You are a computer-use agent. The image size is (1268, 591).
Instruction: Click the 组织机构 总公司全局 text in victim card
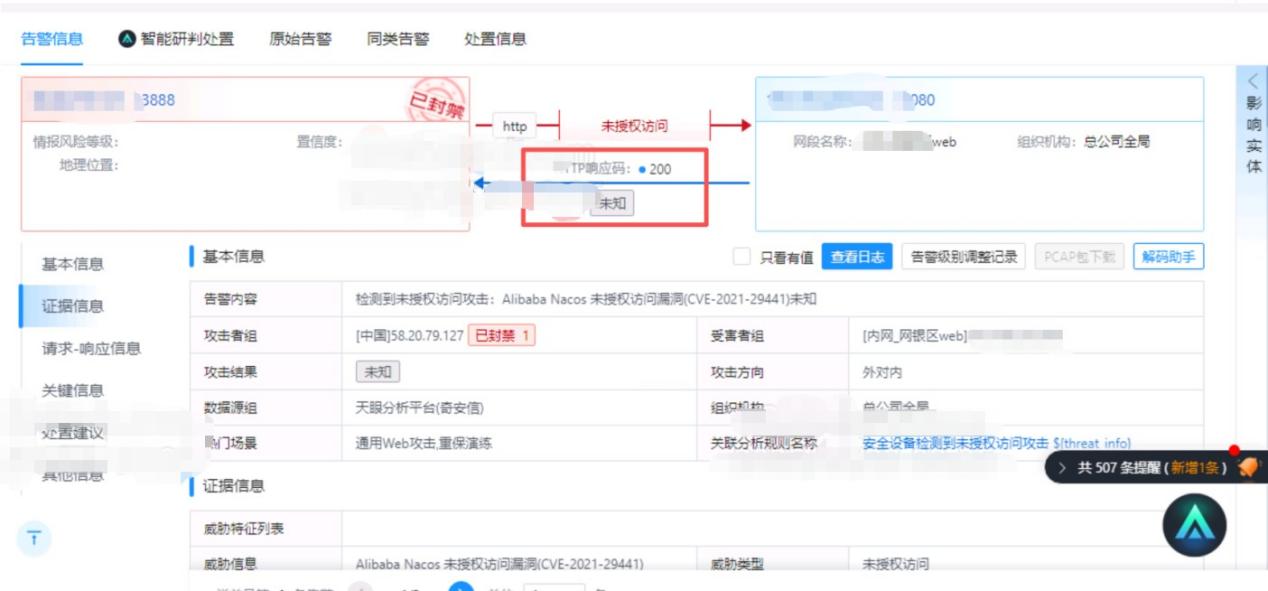(x=1083, y=142)
